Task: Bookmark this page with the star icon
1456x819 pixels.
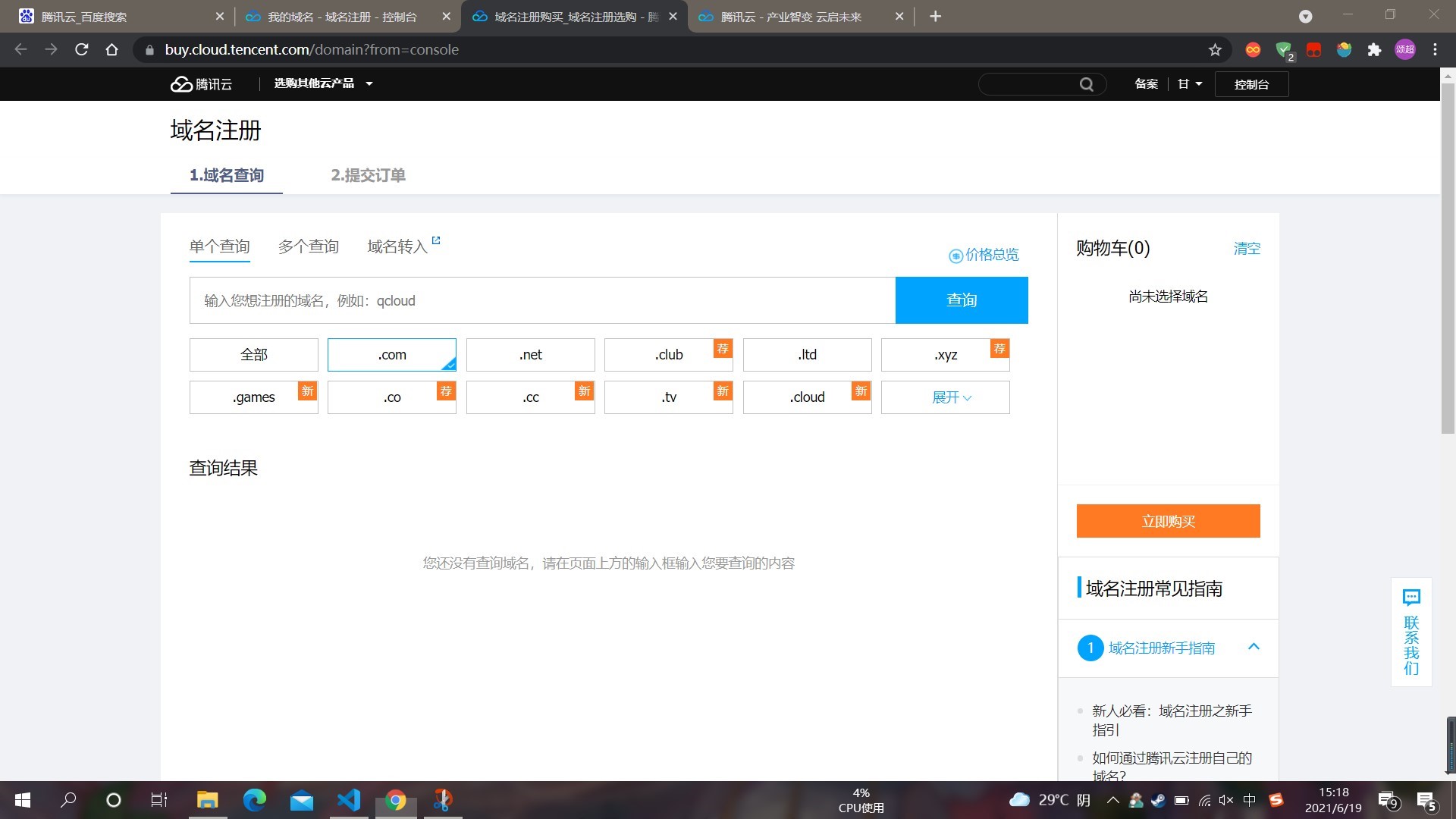Action: pyautogui.click(x=1215, y=50)
